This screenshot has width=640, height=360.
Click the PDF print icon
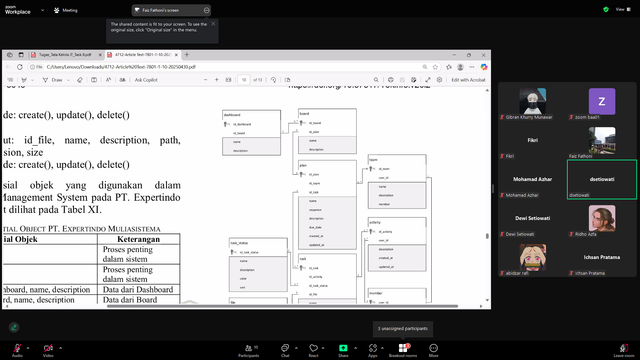click(x=391, y=80)
